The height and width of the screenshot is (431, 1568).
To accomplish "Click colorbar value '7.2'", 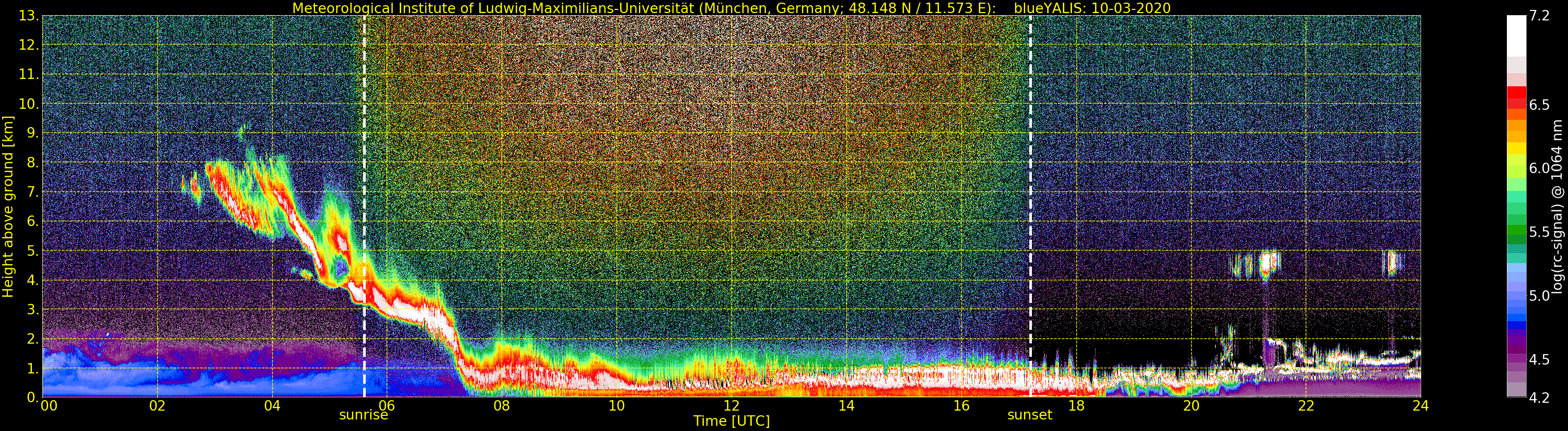I will [1539, 16].
